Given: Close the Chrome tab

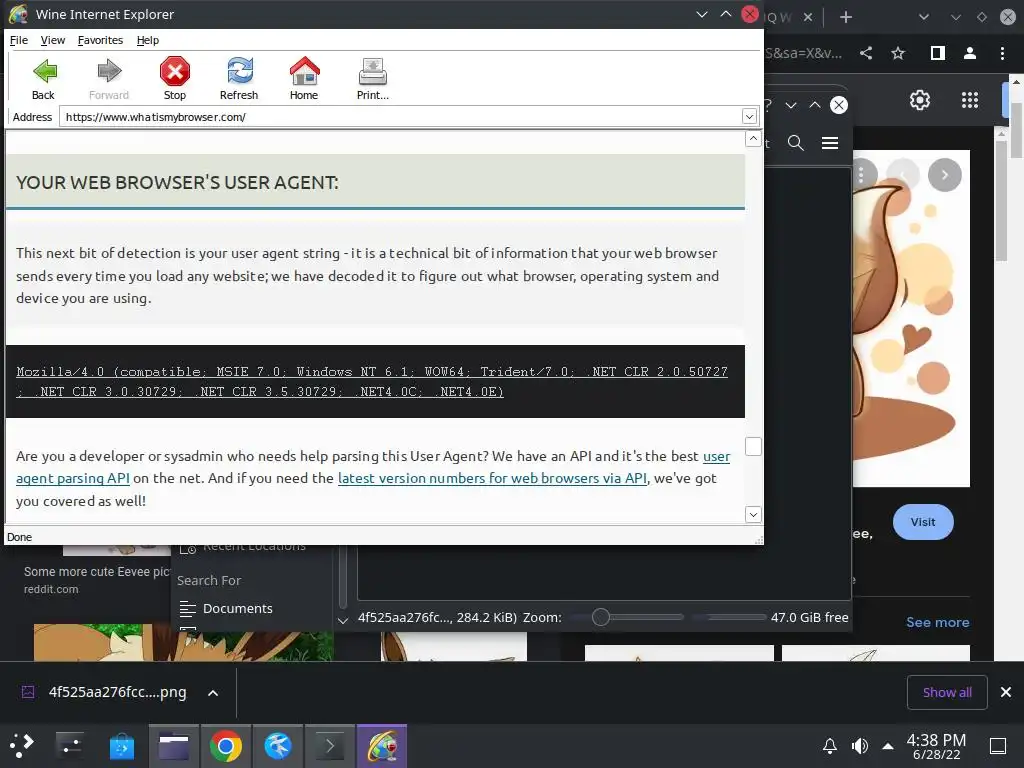Looking at the screenshot, I should click(x=808, y=17).
